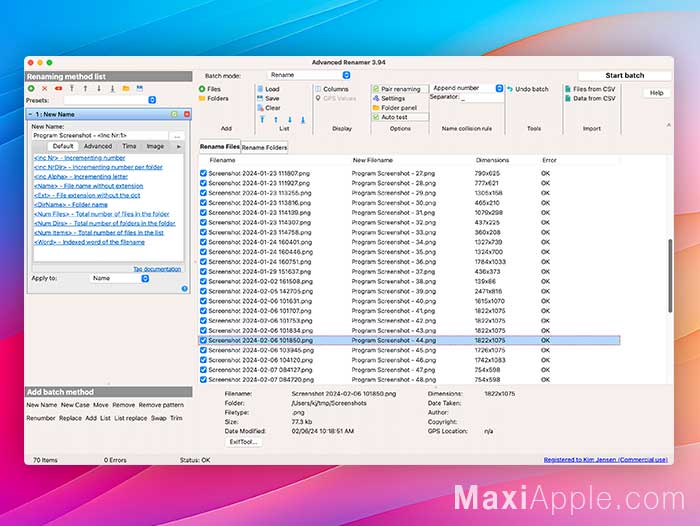Move selected file down in List
Viewport: 700px width, 526px height.
point(290,119)
